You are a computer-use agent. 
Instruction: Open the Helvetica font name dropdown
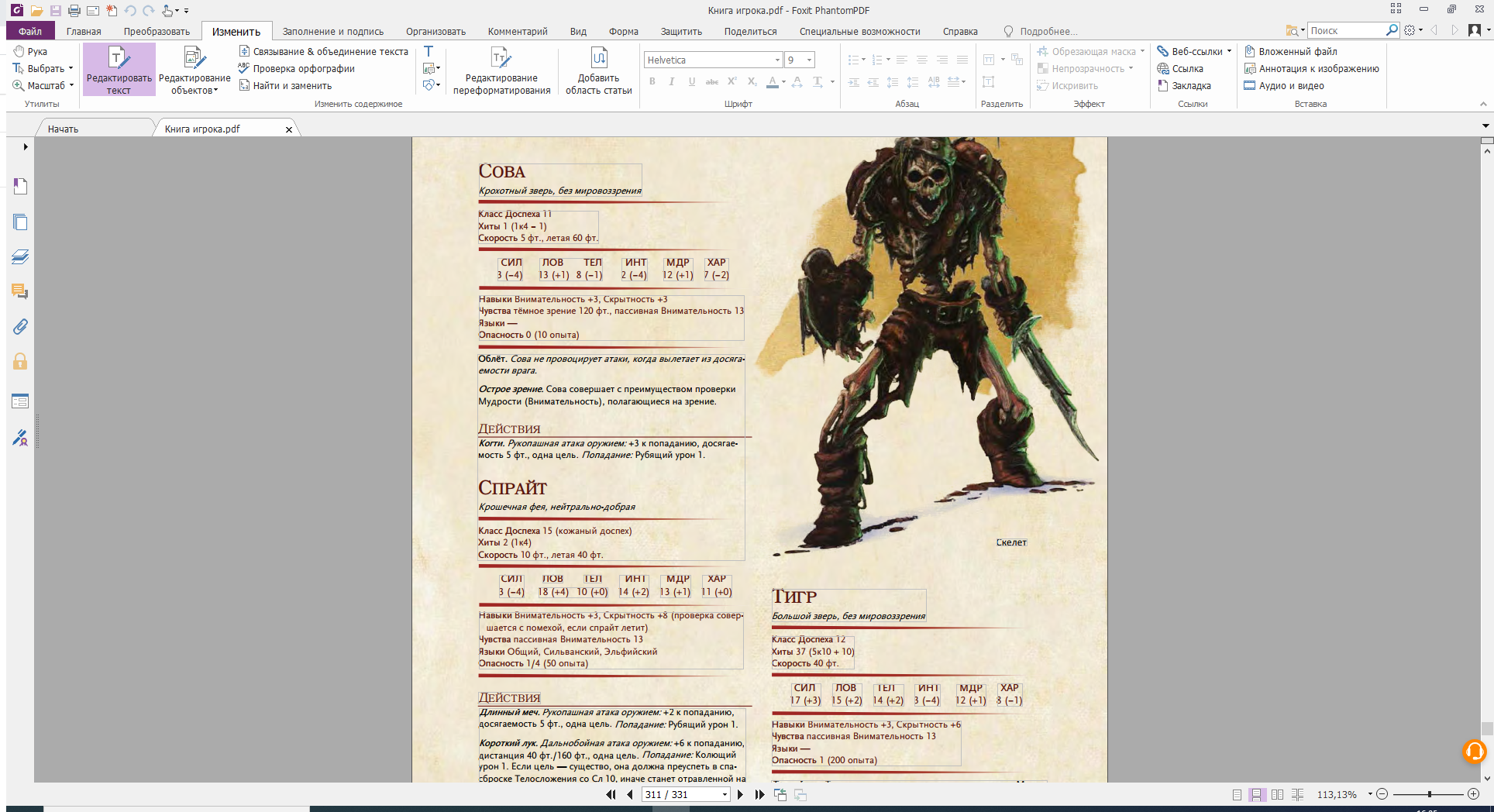coord(777,60)
